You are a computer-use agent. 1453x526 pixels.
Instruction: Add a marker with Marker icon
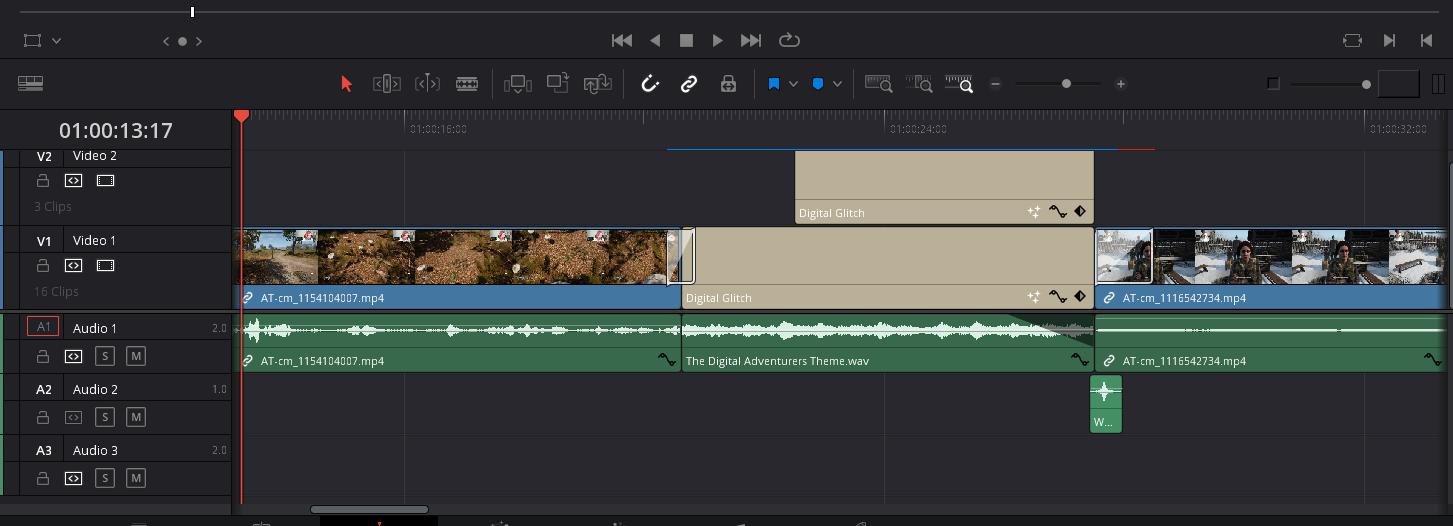click(x=817, y=84)
